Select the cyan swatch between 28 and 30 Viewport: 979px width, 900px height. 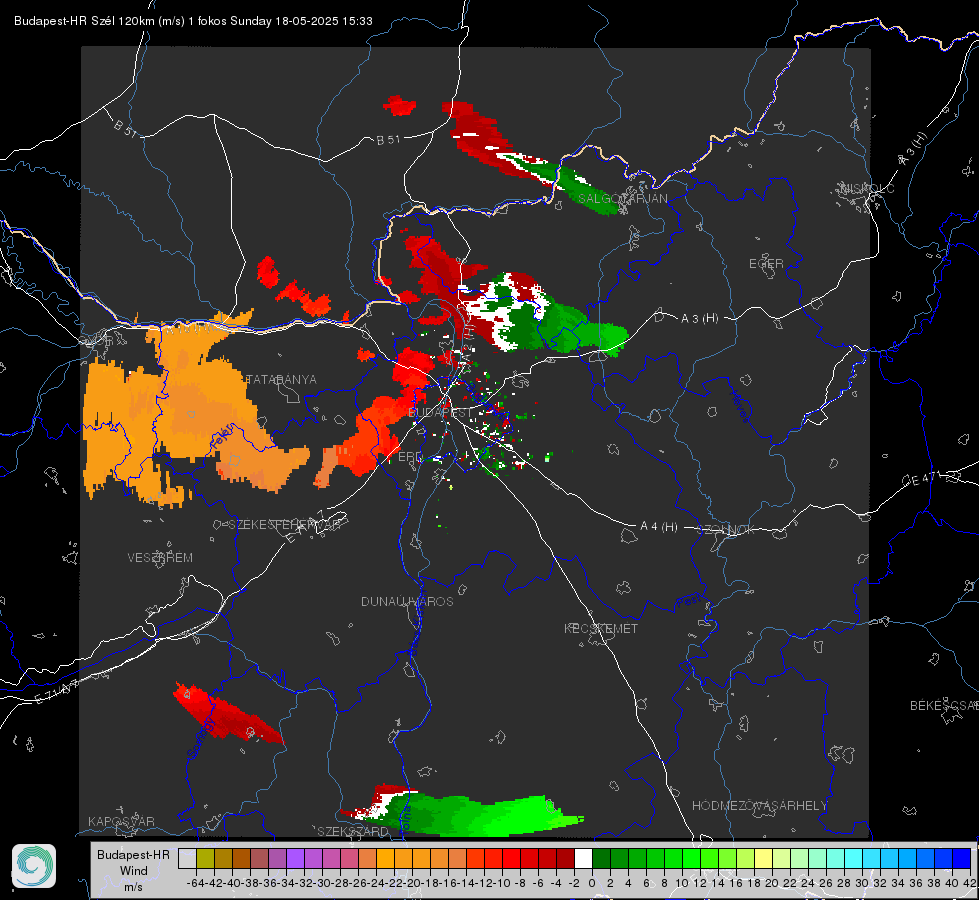(x=853, y=859)
